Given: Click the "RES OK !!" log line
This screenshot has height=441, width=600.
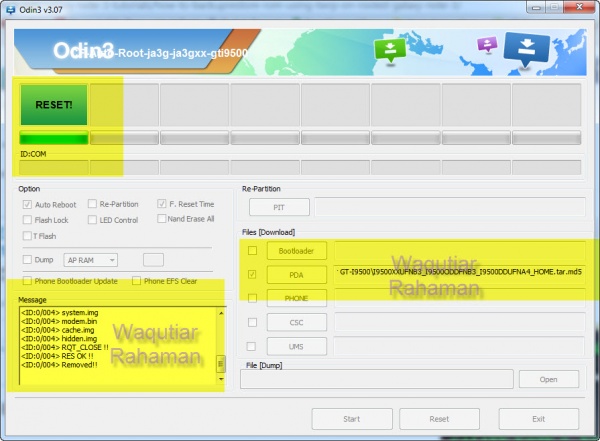Looking at the screenshot, I should pyautogui.click(x=57, y=356).
